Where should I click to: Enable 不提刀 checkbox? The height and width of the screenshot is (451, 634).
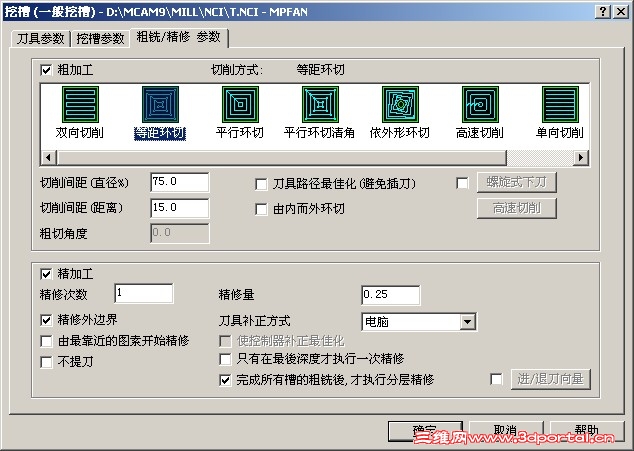coord(46,362)
